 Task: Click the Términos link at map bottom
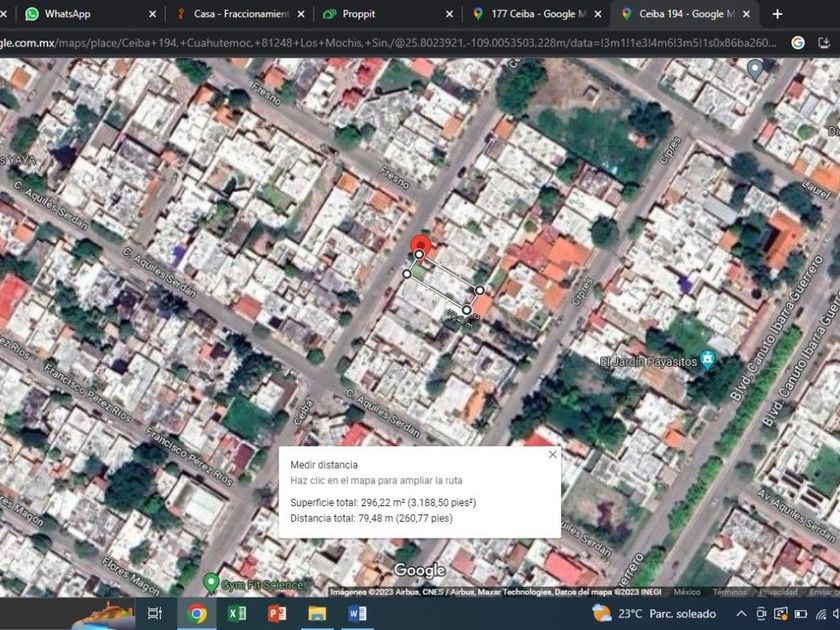coord(729,592)
